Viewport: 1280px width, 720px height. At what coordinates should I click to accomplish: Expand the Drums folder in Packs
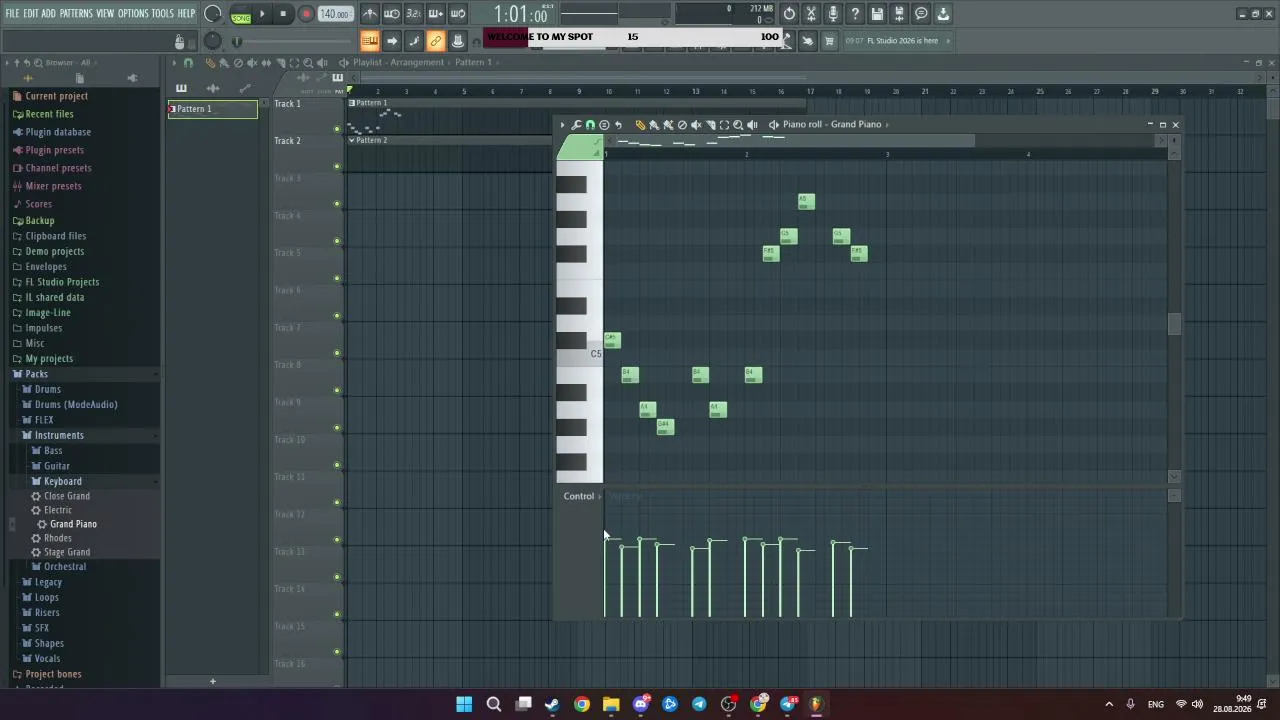[47, 389]
